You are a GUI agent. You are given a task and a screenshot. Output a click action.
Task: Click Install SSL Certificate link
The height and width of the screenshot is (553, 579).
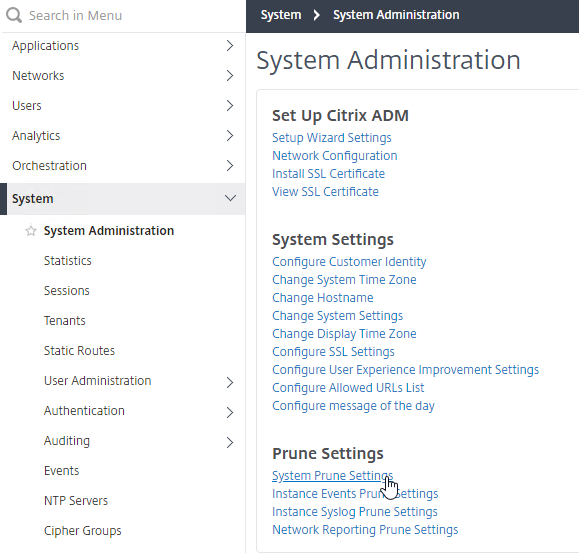point(328,174)
